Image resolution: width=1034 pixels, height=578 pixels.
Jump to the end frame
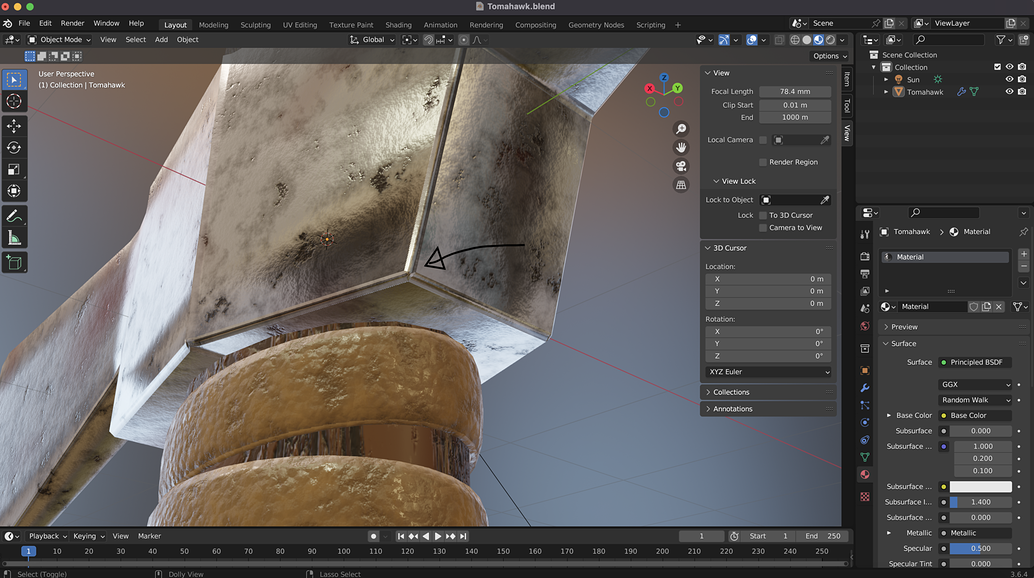pos(464,536)
